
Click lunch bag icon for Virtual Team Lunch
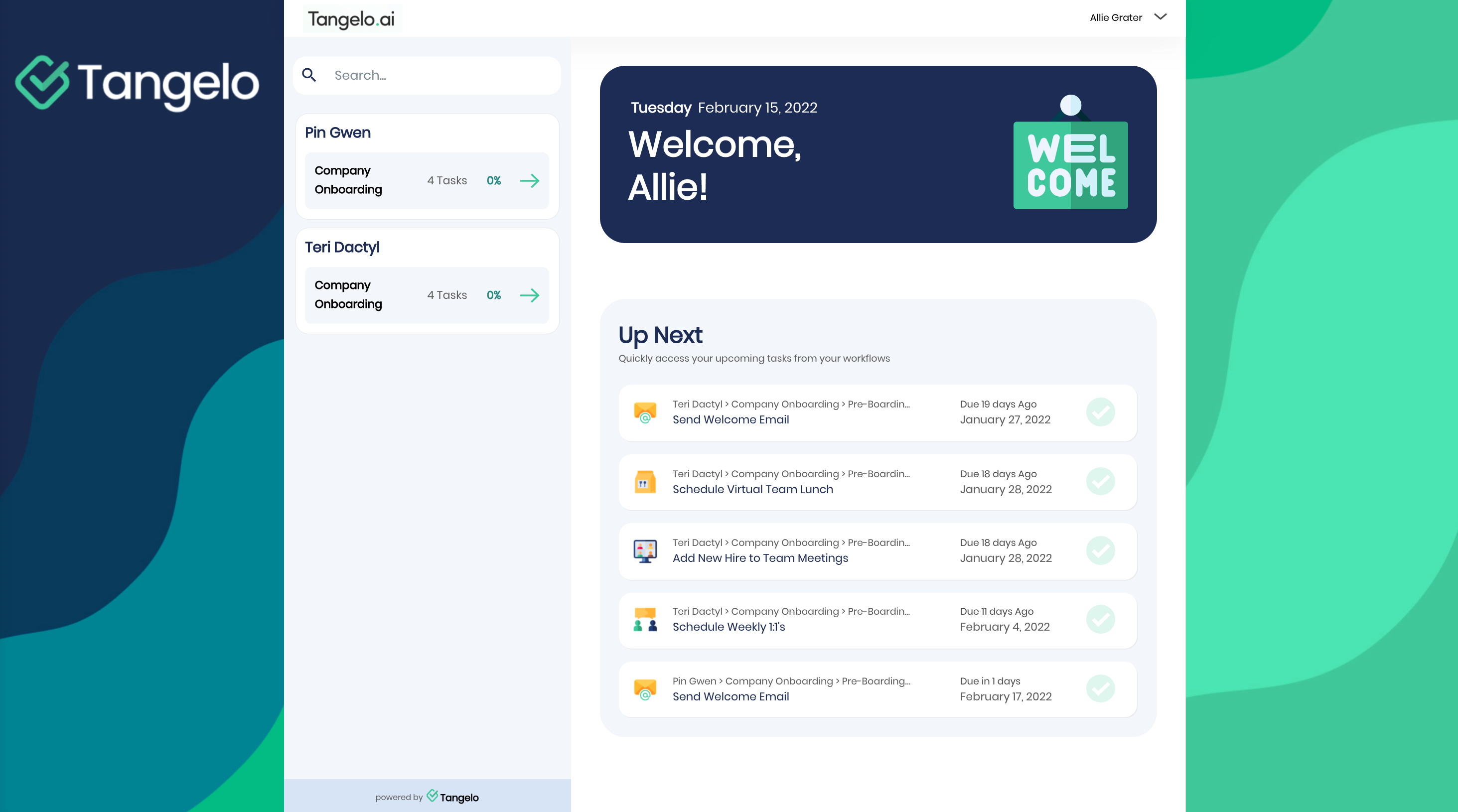coord(645,482)
